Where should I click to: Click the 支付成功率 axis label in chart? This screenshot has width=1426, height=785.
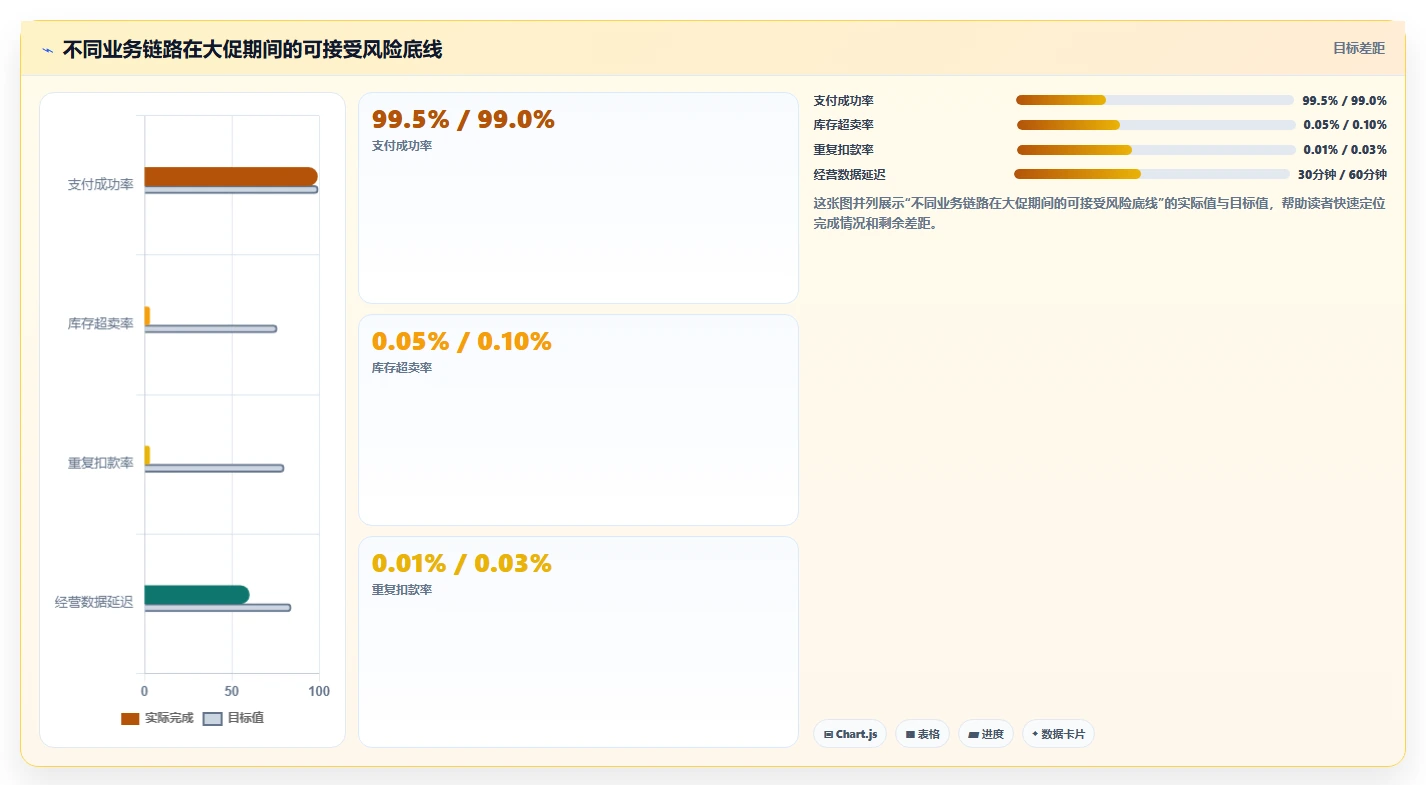coord(100,185)
